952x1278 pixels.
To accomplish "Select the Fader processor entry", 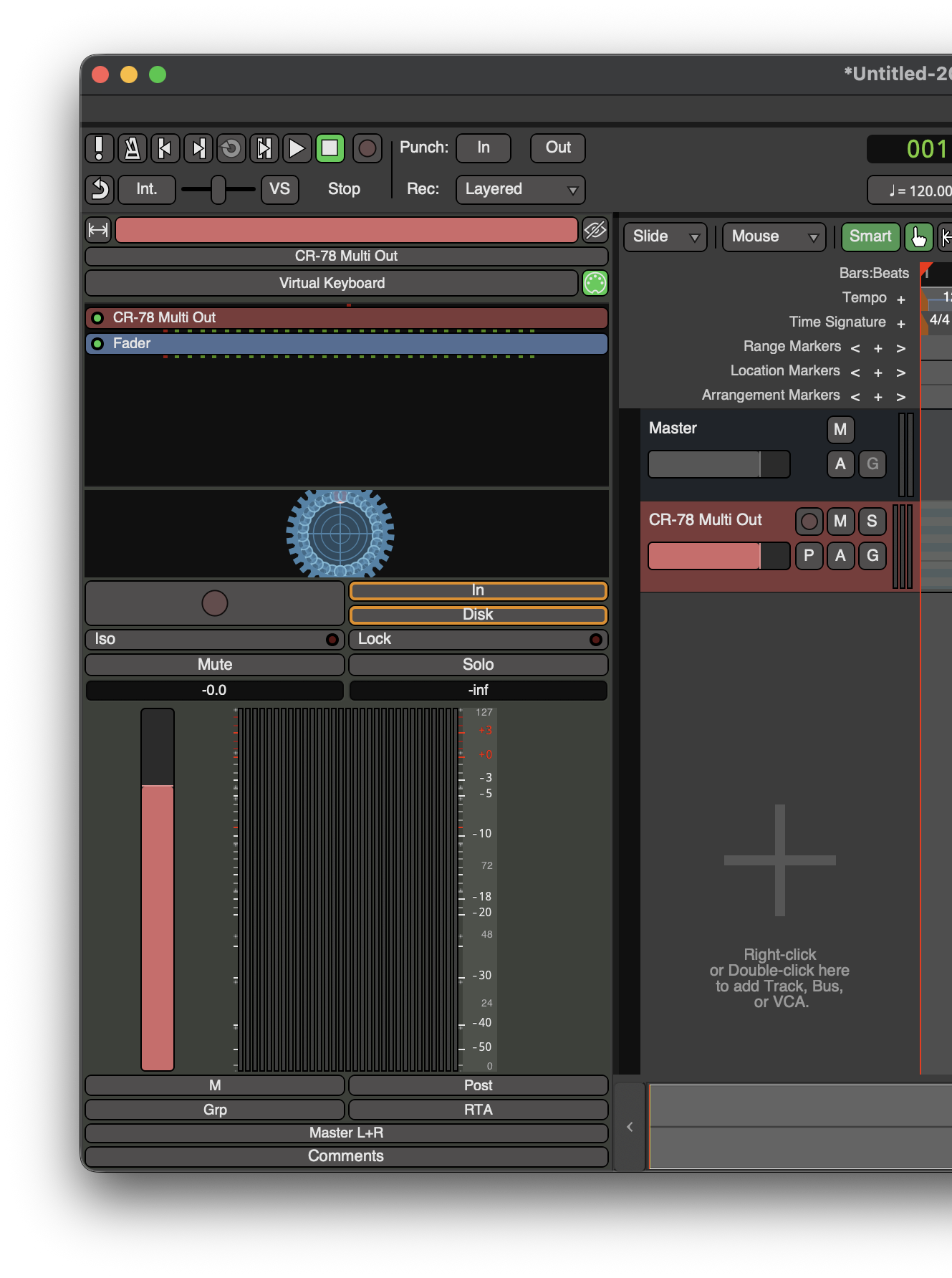I will pyautogui.click(x=346, y=344).
